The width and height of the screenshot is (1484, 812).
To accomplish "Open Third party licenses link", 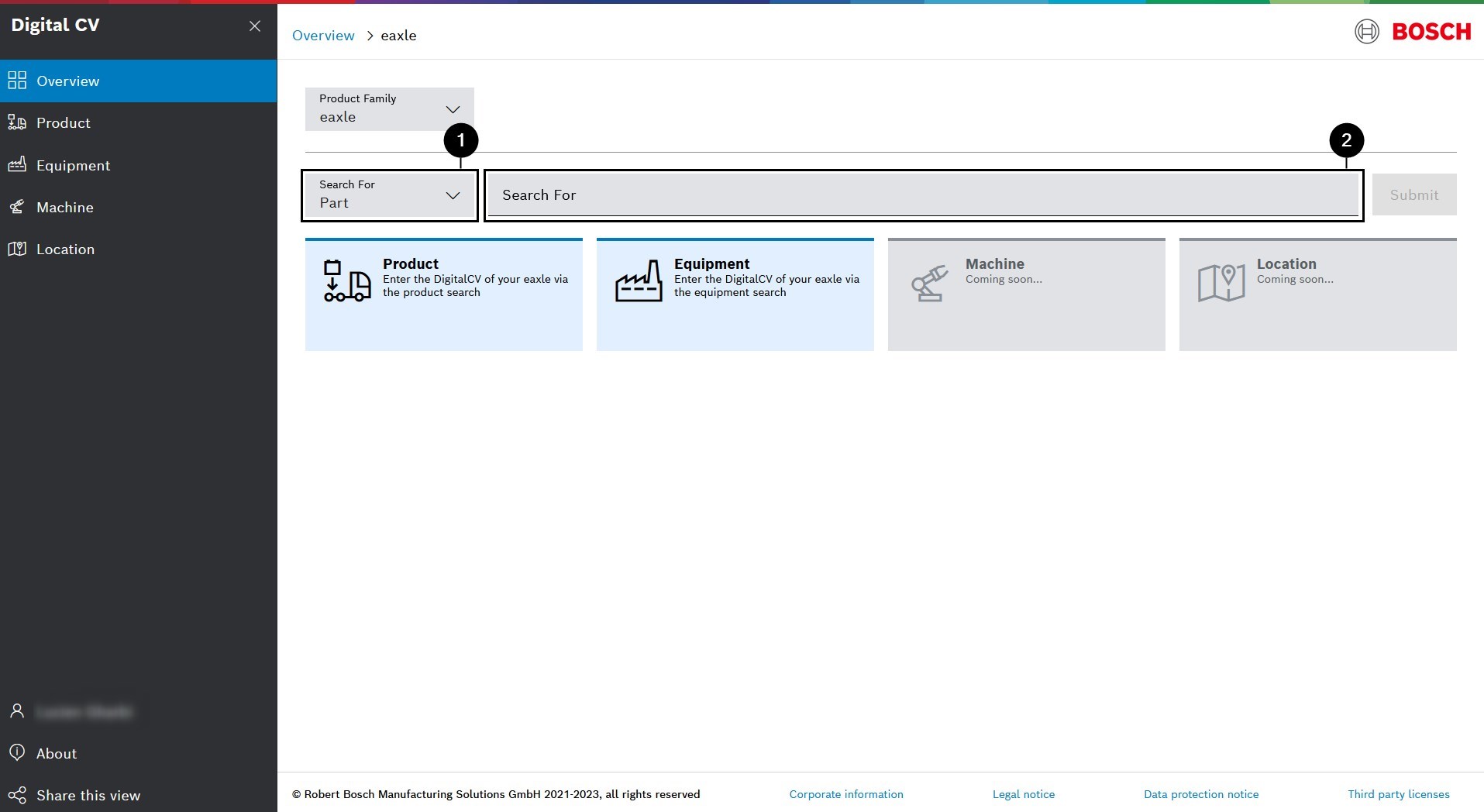I will point(1399,794).
